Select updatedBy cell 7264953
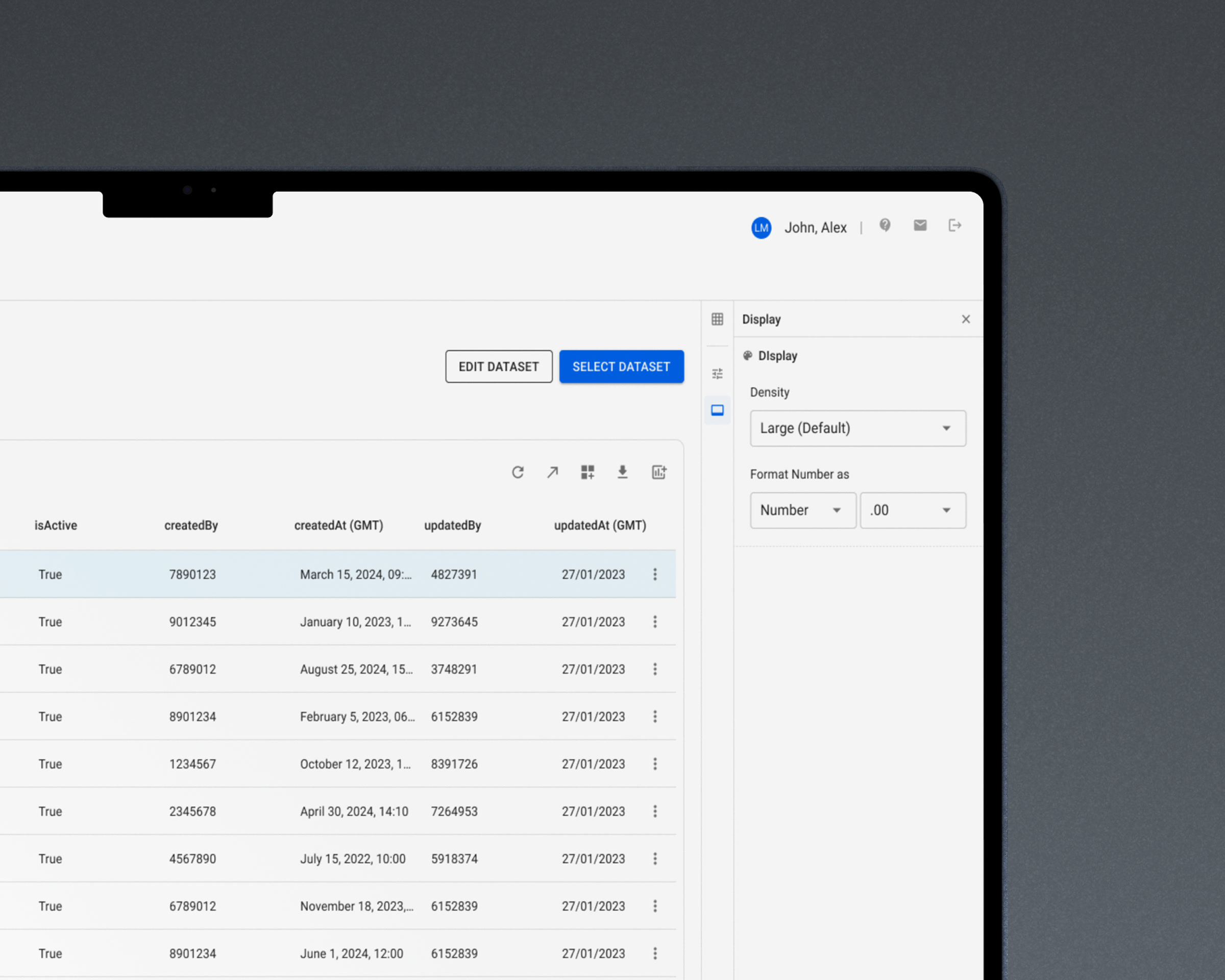 coord(454,812)
